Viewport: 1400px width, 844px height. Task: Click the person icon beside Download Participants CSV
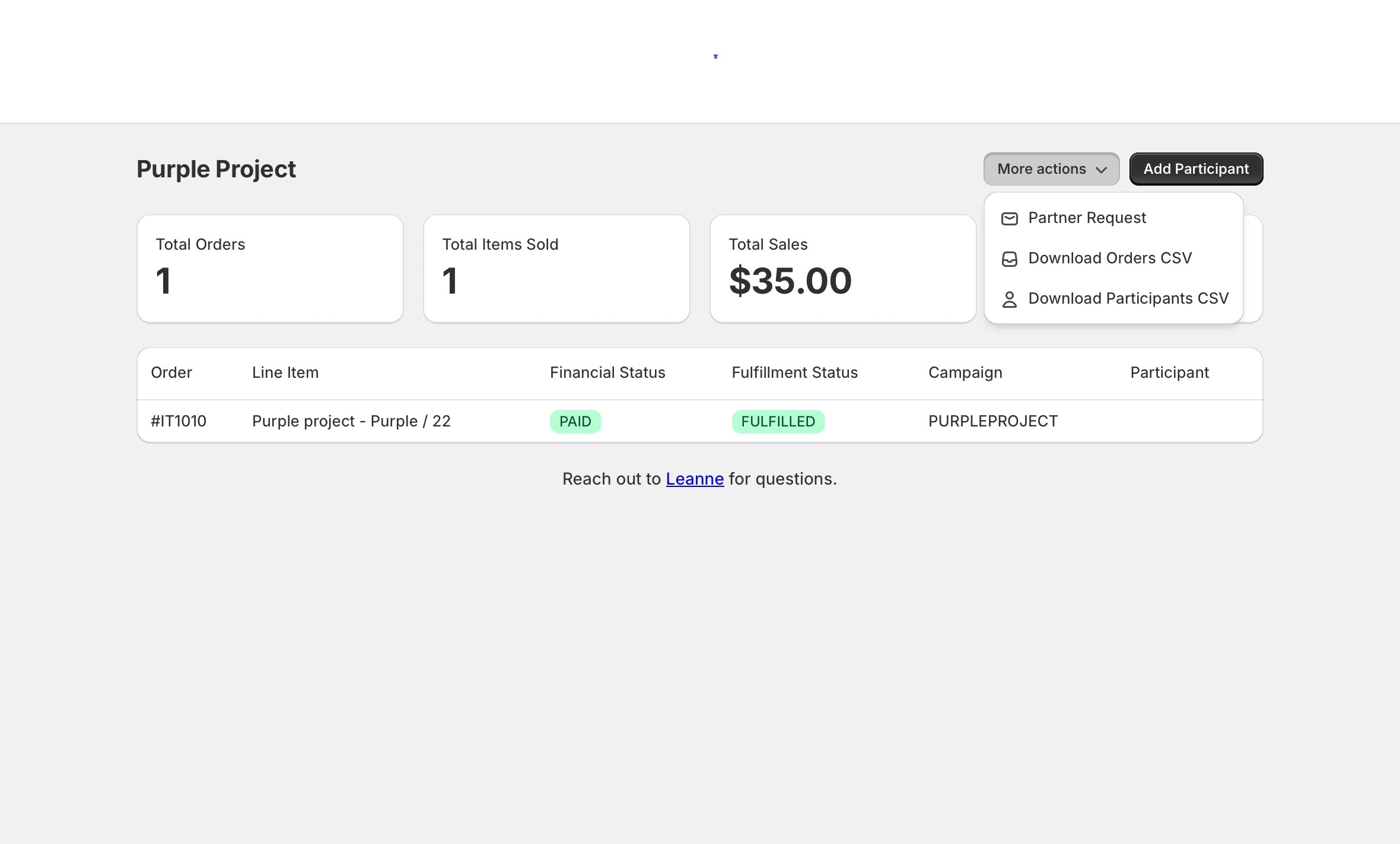tap(1009, 300)
